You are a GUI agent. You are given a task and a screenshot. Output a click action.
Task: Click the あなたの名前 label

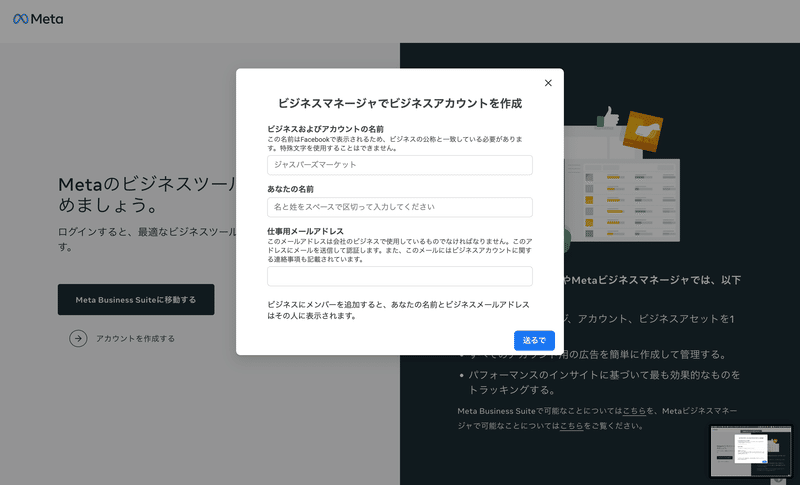pyautogui.click(x=290, y=189)
